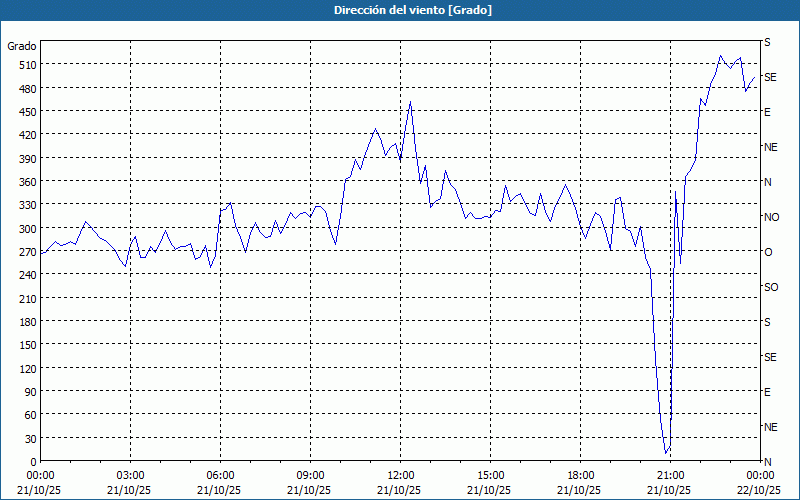Click the 18:00 time axis label
This screenshot has height=500, width=800.
tap(580, 475)
